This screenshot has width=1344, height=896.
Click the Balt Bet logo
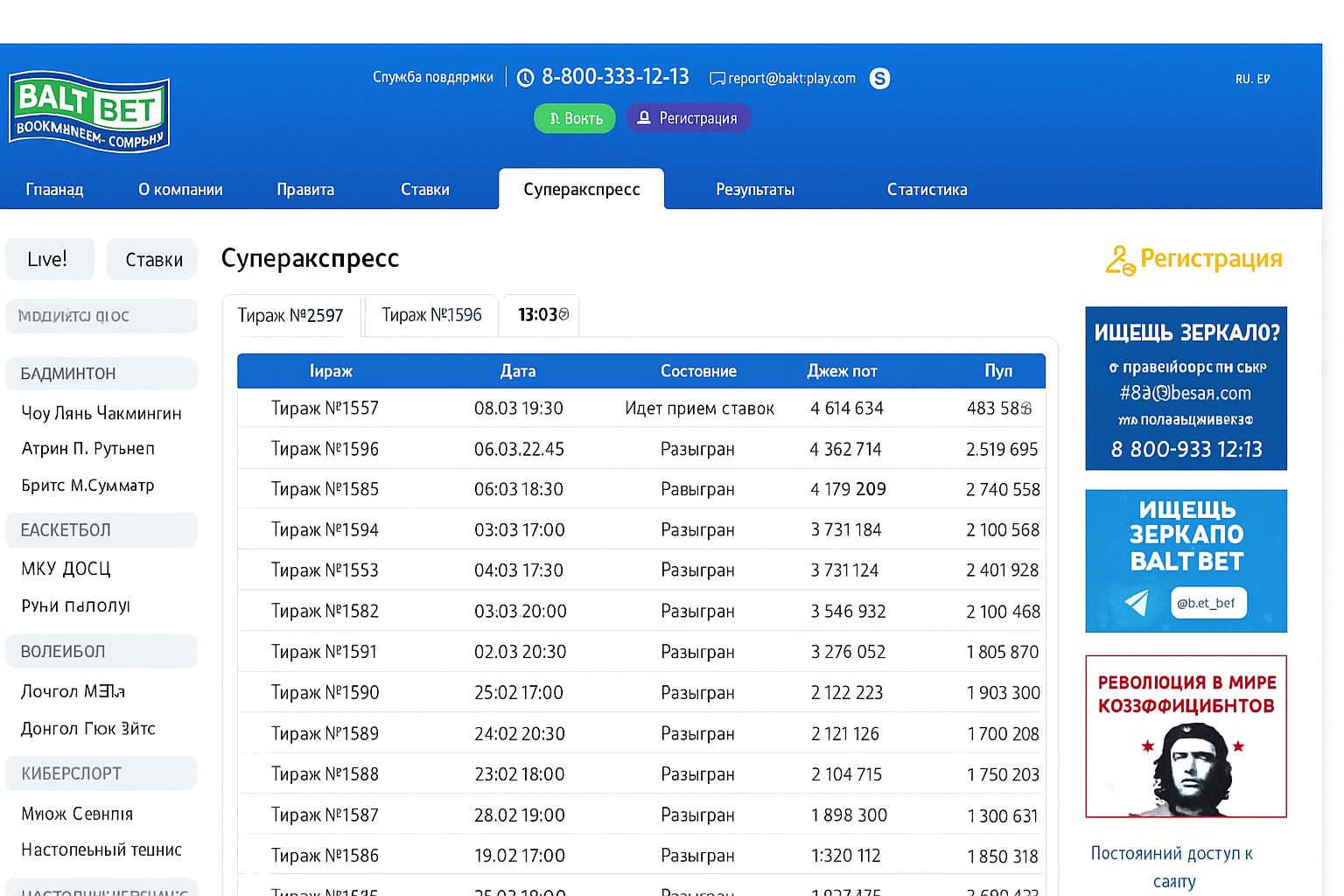point(89,112)
